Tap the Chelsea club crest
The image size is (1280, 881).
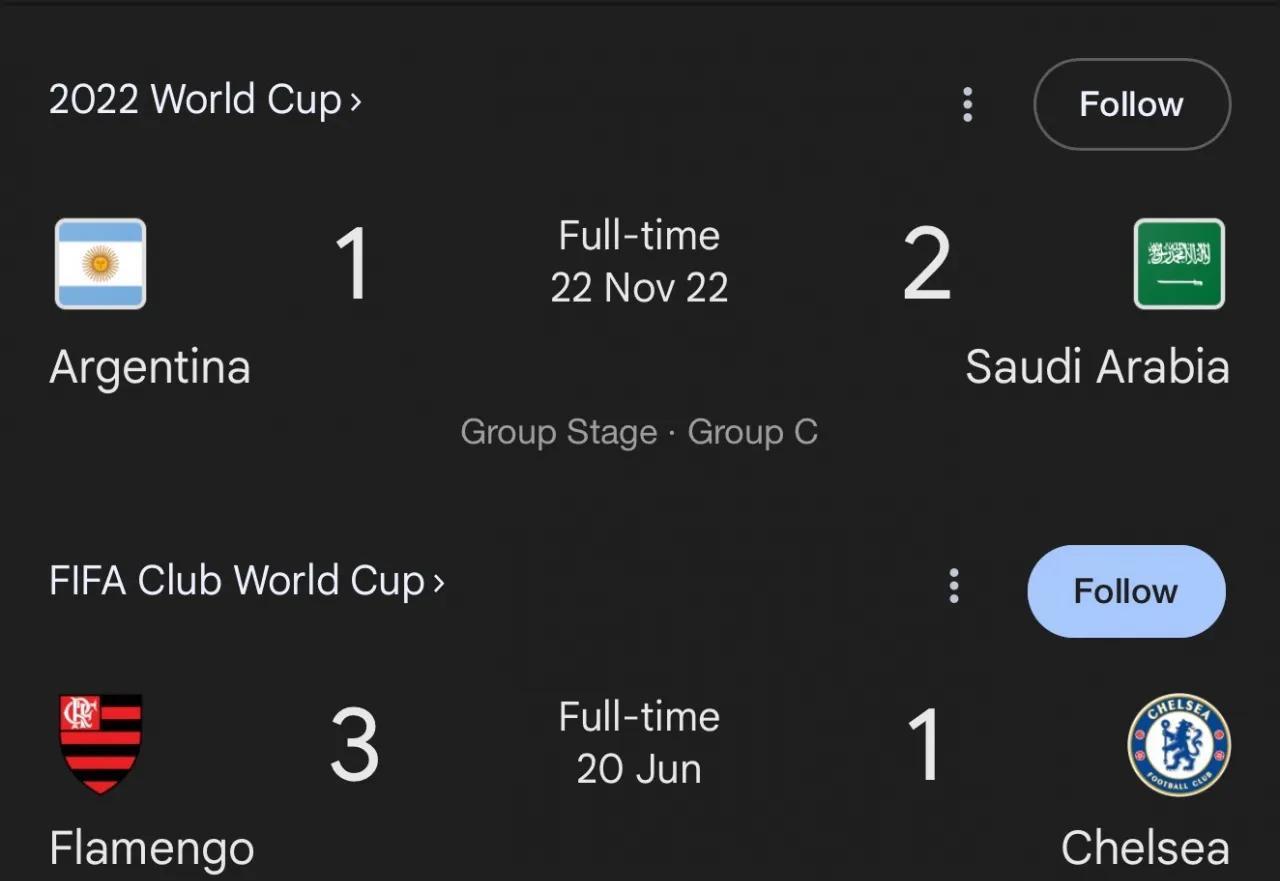[1179, 745]
